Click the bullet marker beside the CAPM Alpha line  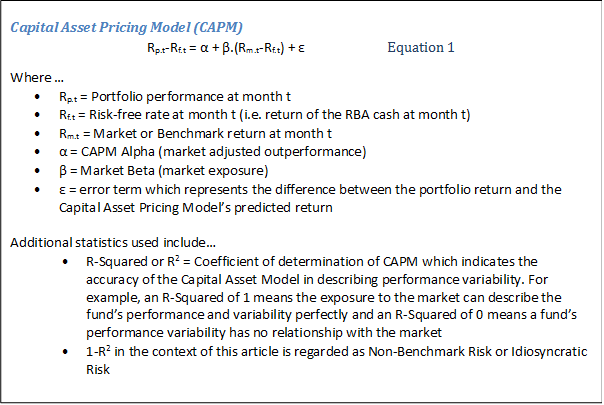(37, 152)
